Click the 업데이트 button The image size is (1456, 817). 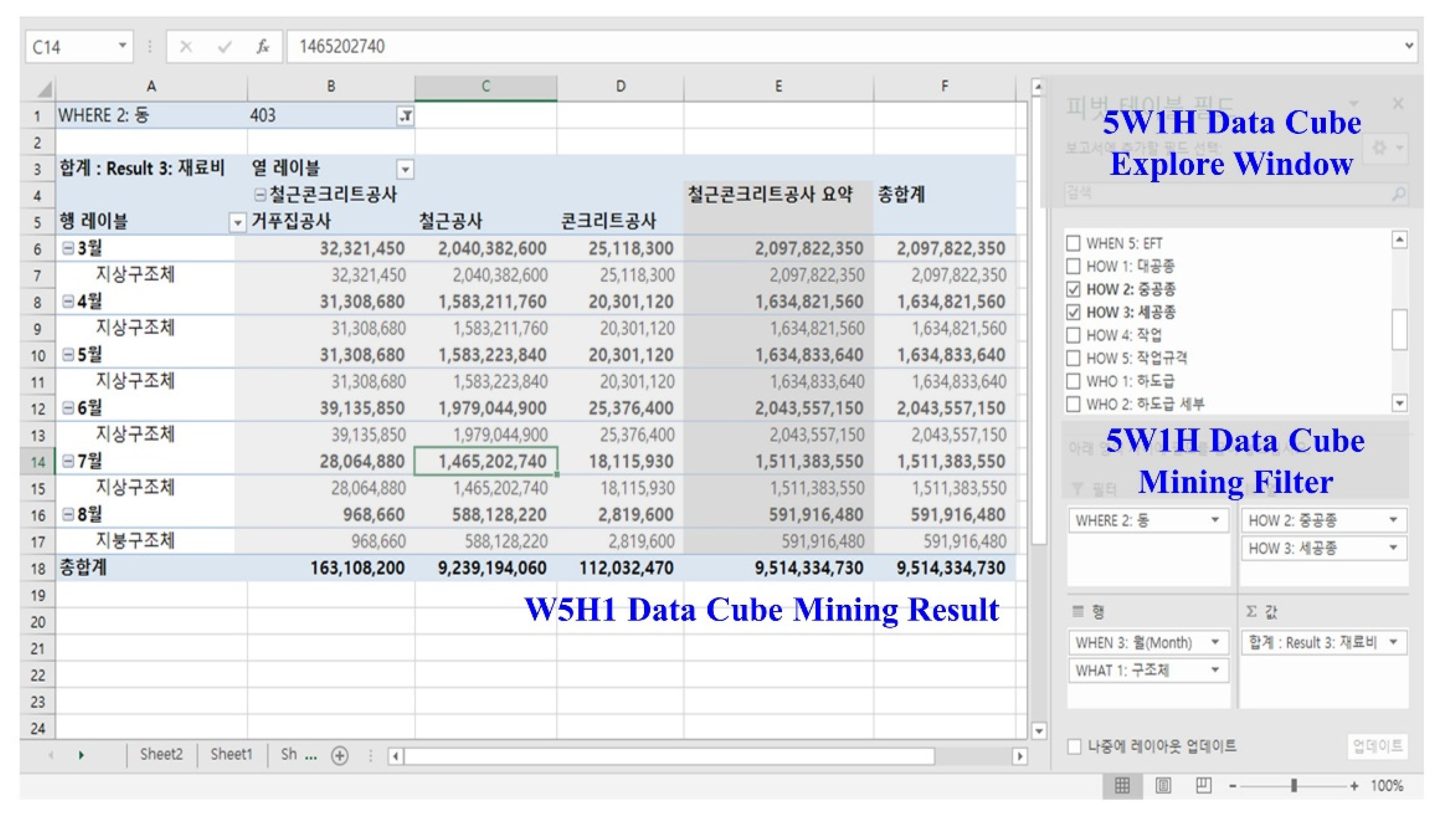(1377, 746)
